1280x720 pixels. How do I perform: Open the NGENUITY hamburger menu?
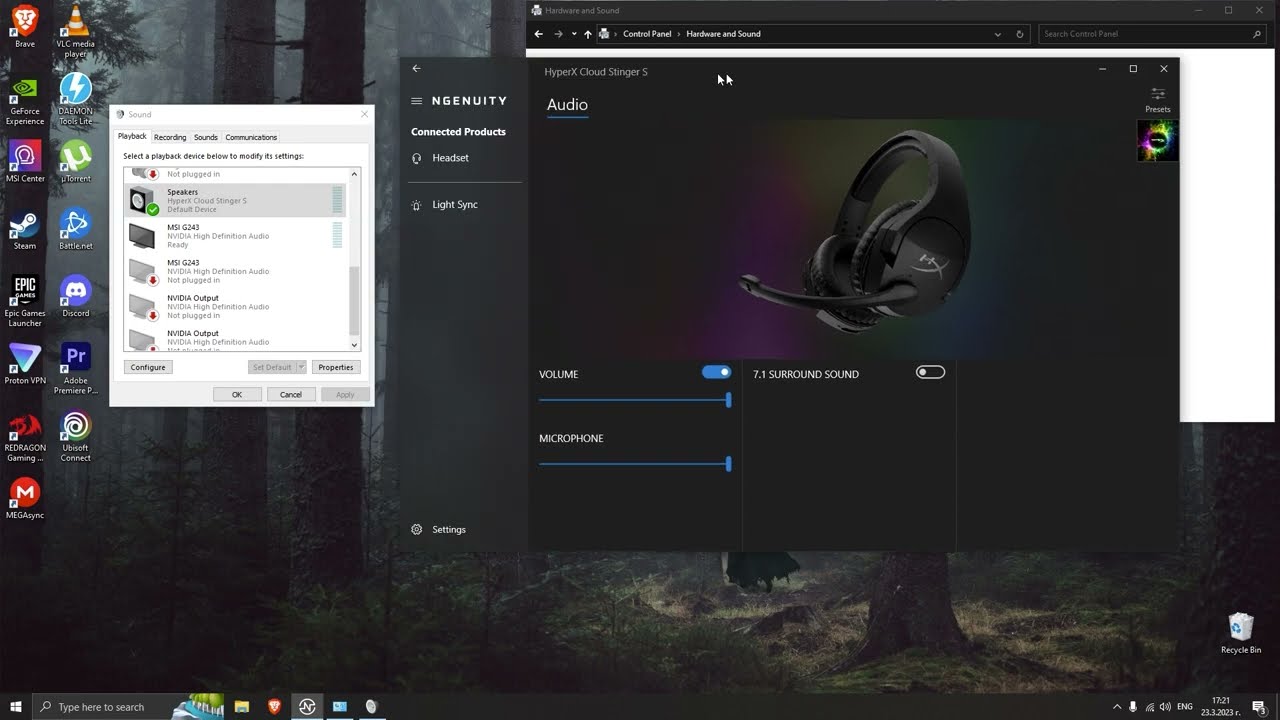coord(417,101)
